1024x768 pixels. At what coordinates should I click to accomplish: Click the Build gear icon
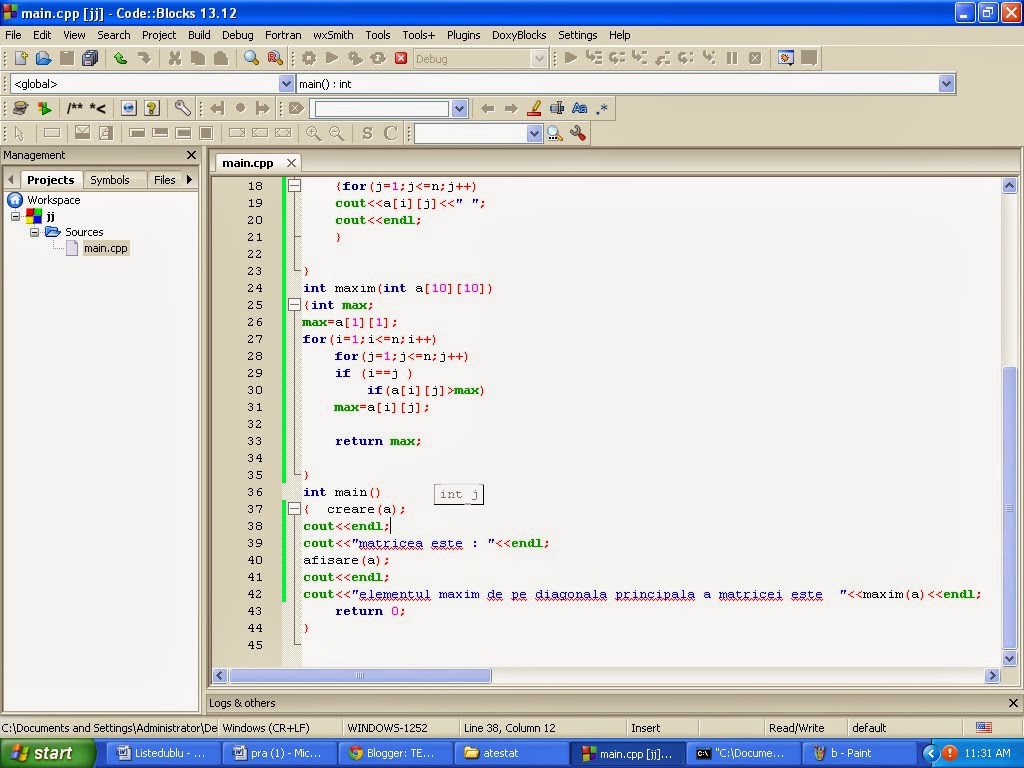coord(309,59)
